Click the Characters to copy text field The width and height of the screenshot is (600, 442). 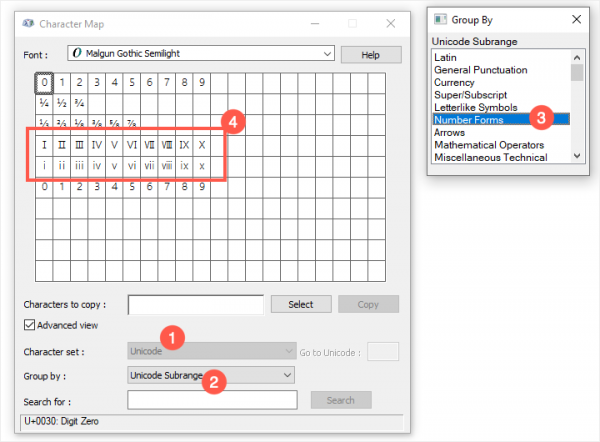[x=196, y=305]
